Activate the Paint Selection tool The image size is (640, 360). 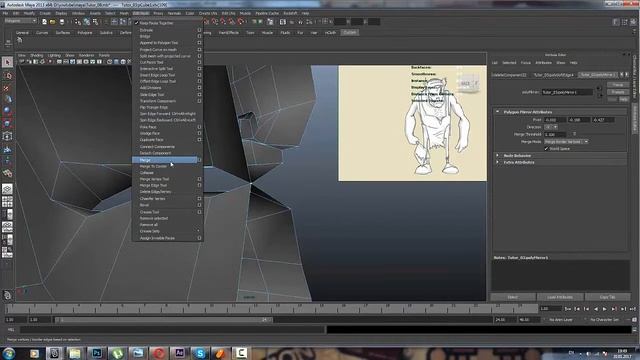7,87
